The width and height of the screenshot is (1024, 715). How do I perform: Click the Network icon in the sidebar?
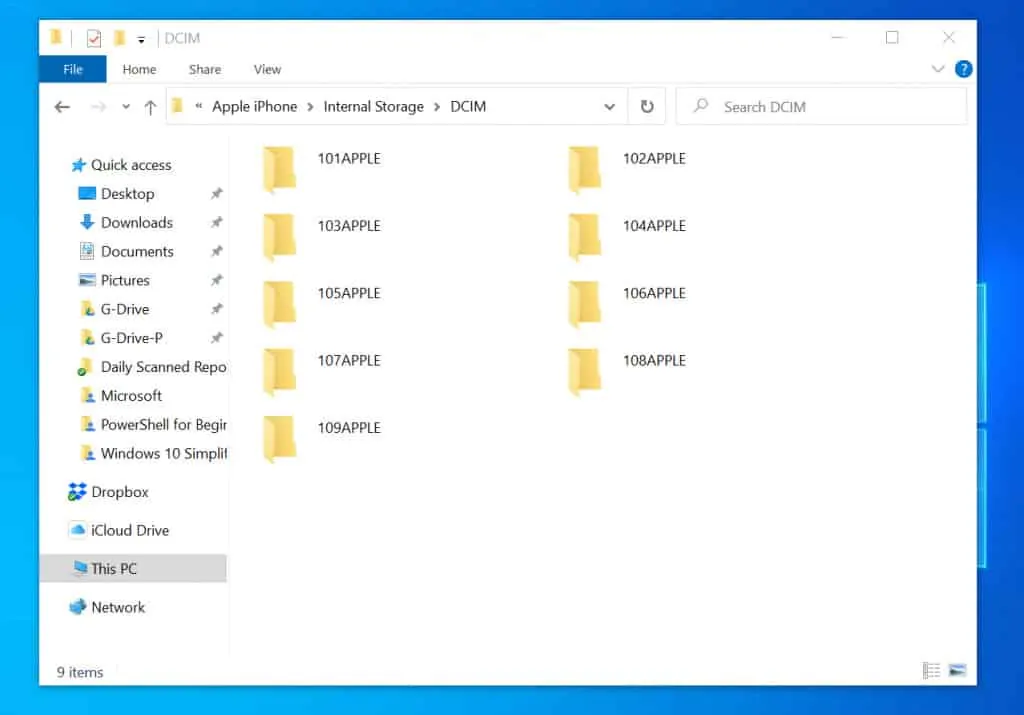[x=118, y=607]
